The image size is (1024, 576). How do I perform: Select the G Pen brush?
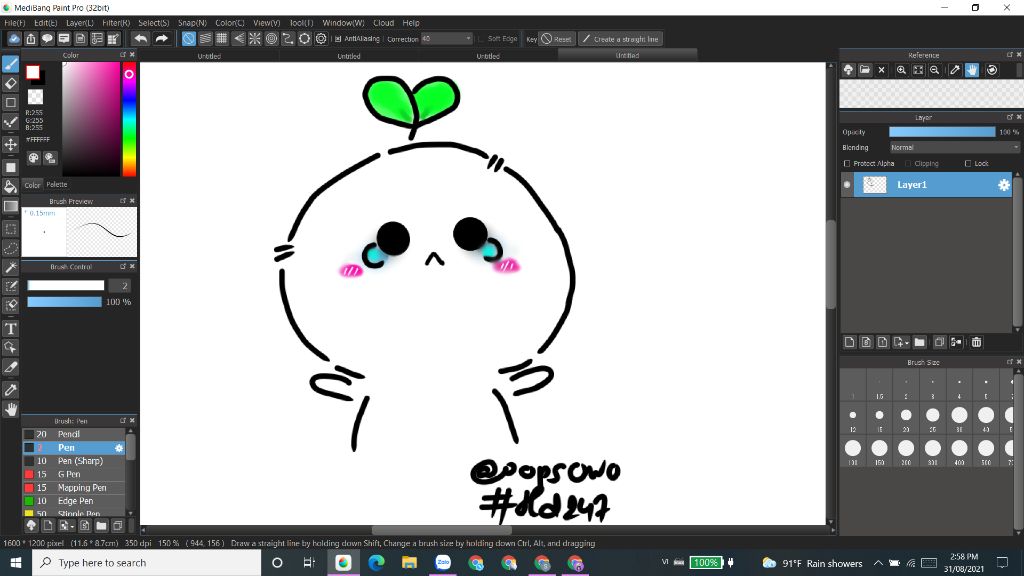[74, 474]
